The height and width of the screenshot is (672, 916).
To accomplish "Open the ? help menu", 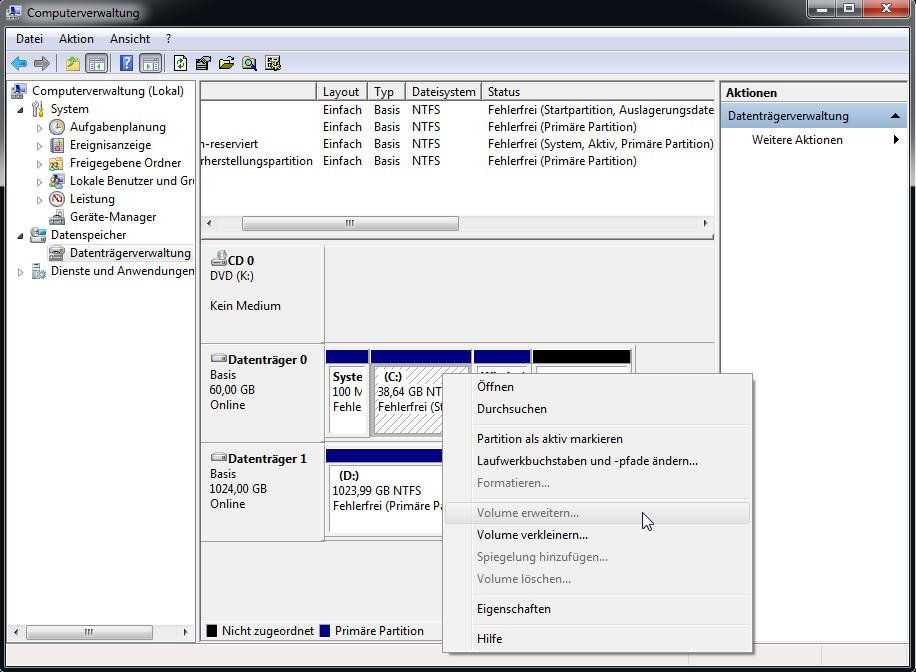I will (168, 39).
